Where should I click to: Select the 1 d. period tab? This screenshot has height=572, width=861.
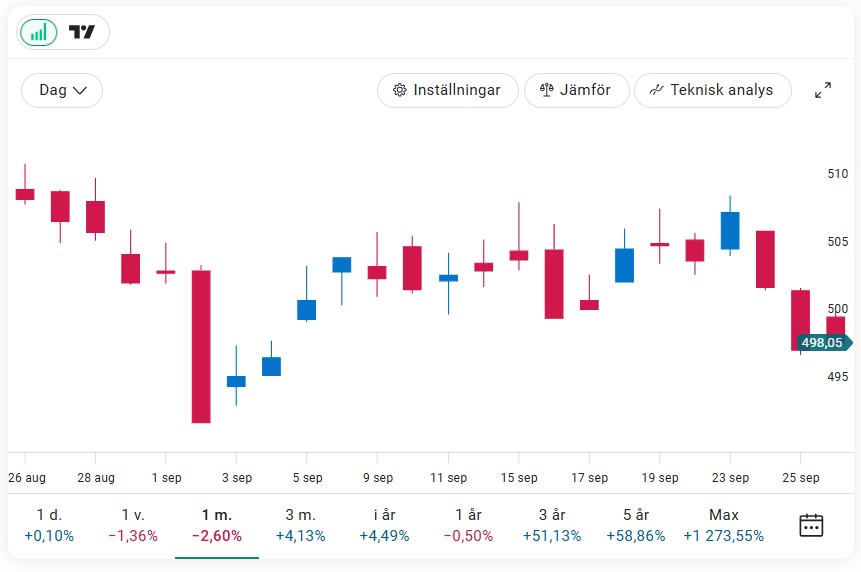pyautogui.click(x=49, y=525)
